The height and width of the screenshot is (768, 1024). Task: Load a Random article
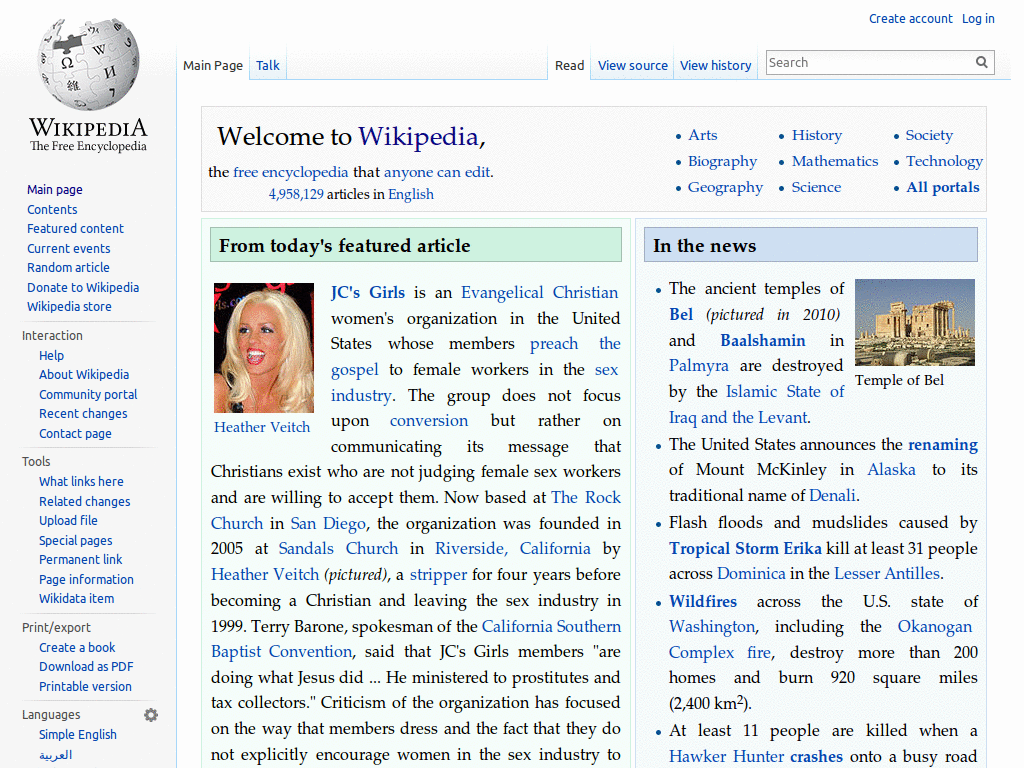coord(68,268)
